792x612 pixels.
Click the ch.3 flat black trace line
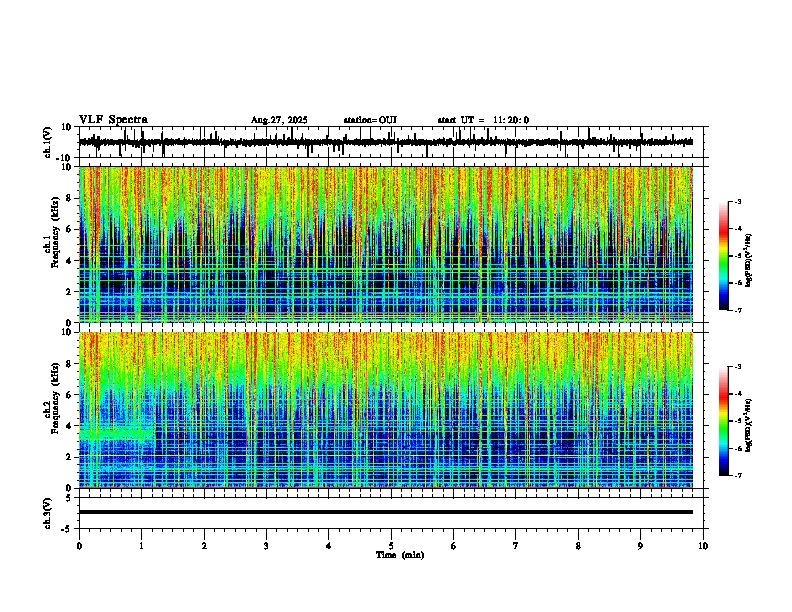[385, 512]
